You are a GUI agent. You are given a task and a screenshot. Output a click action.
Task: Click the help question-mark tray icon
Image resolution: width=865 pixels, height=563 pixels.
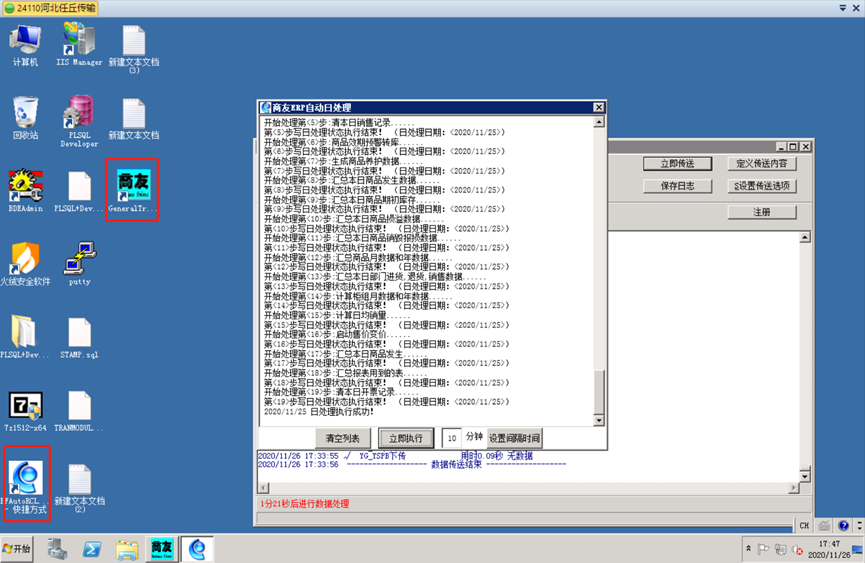tap(843, 526)
